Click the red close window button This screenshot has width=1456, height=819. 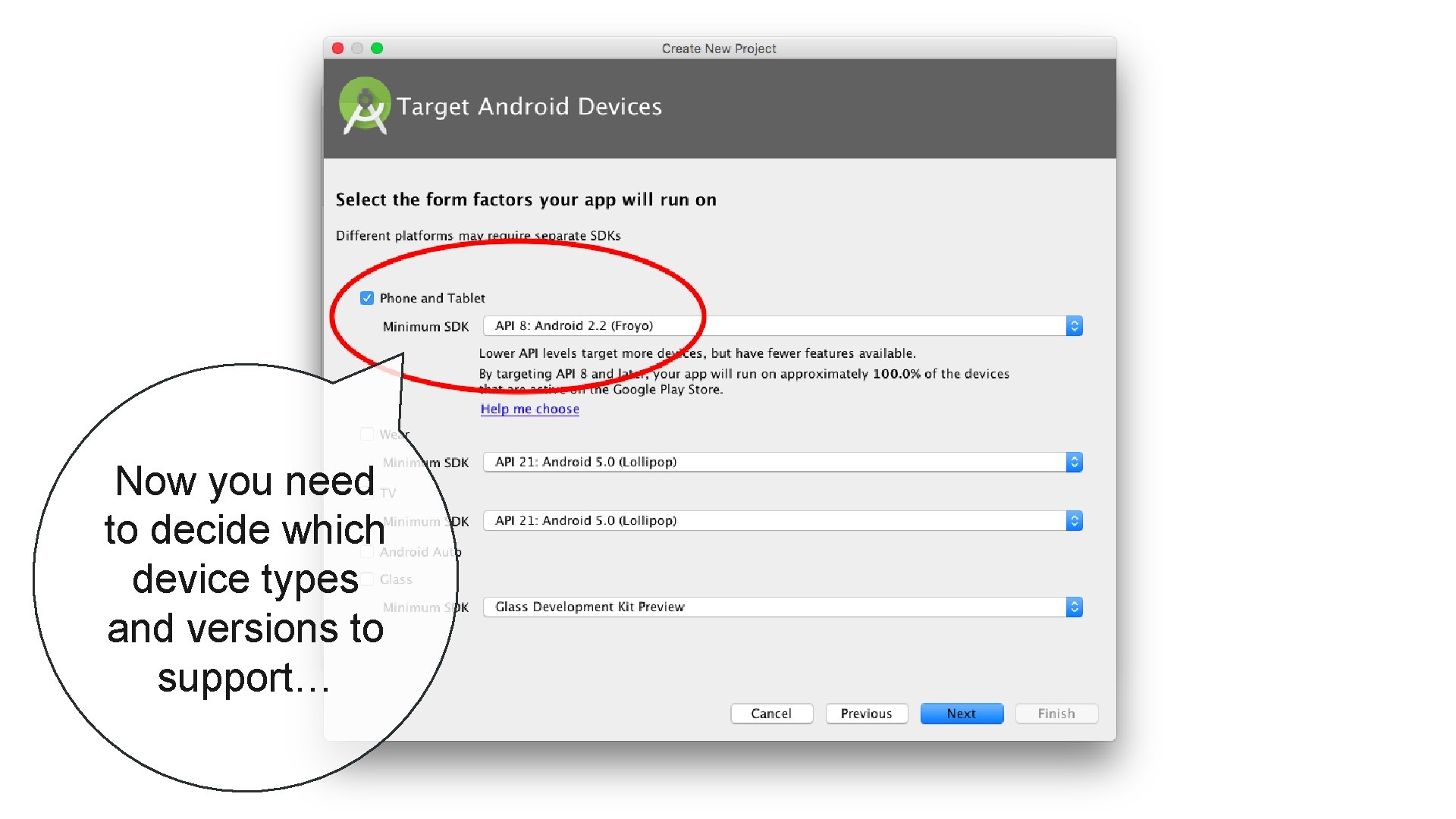(338, 49)
